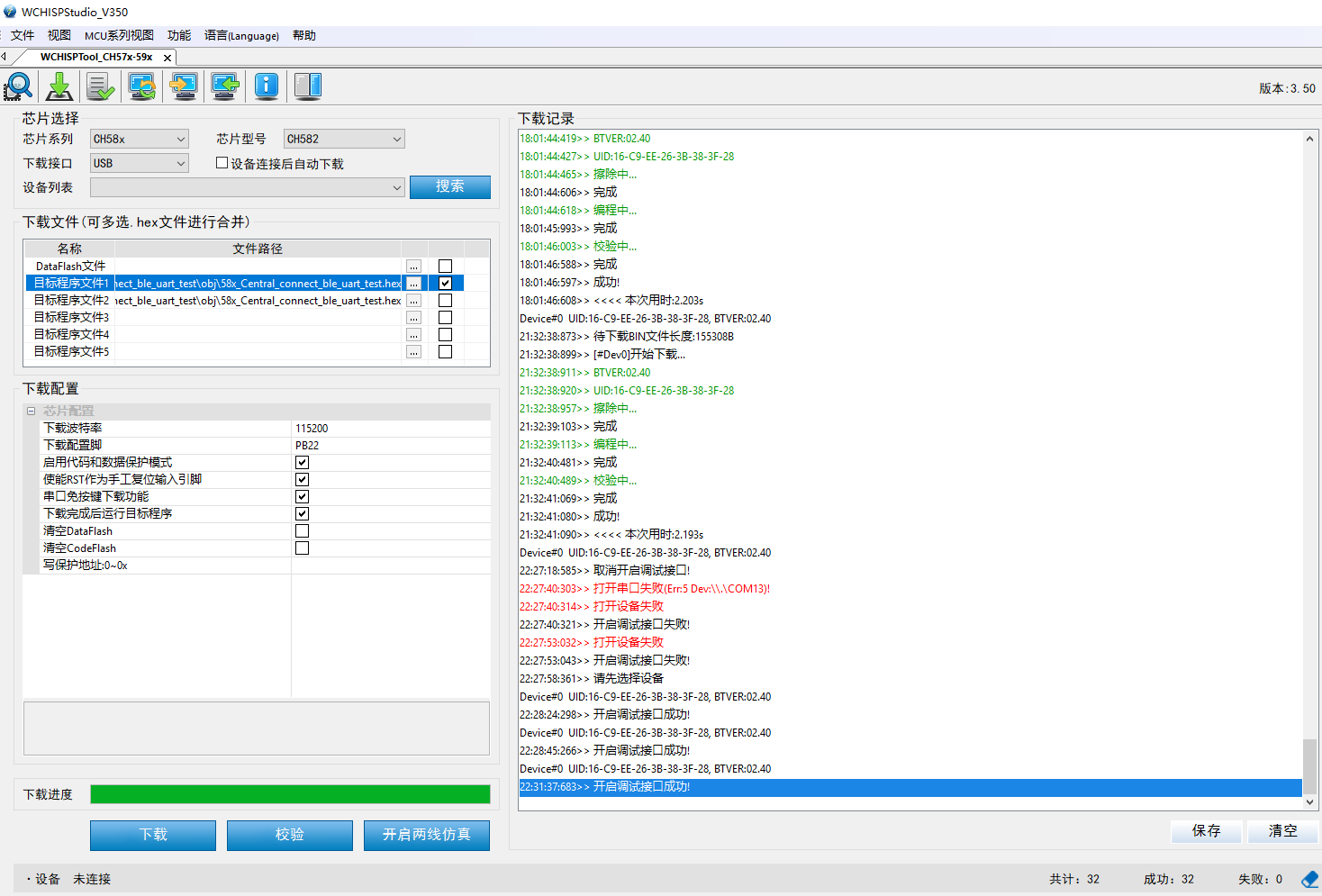Open the blue info toolbar icon
Screen dimensions: 1322x896
[x=267, y=86]
